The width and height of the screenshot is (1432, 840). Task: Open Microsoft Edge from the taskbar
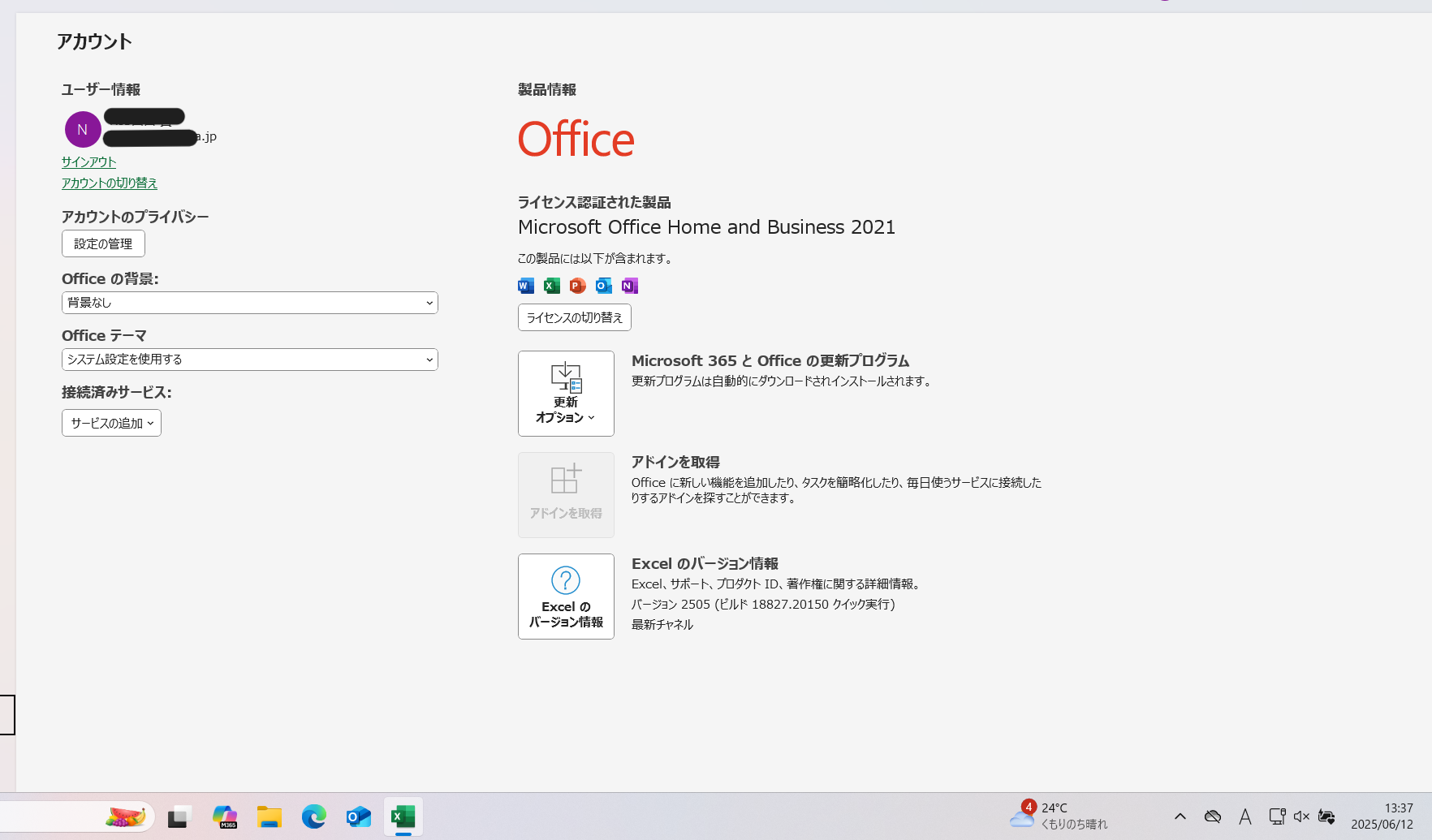tap(314, 816)
